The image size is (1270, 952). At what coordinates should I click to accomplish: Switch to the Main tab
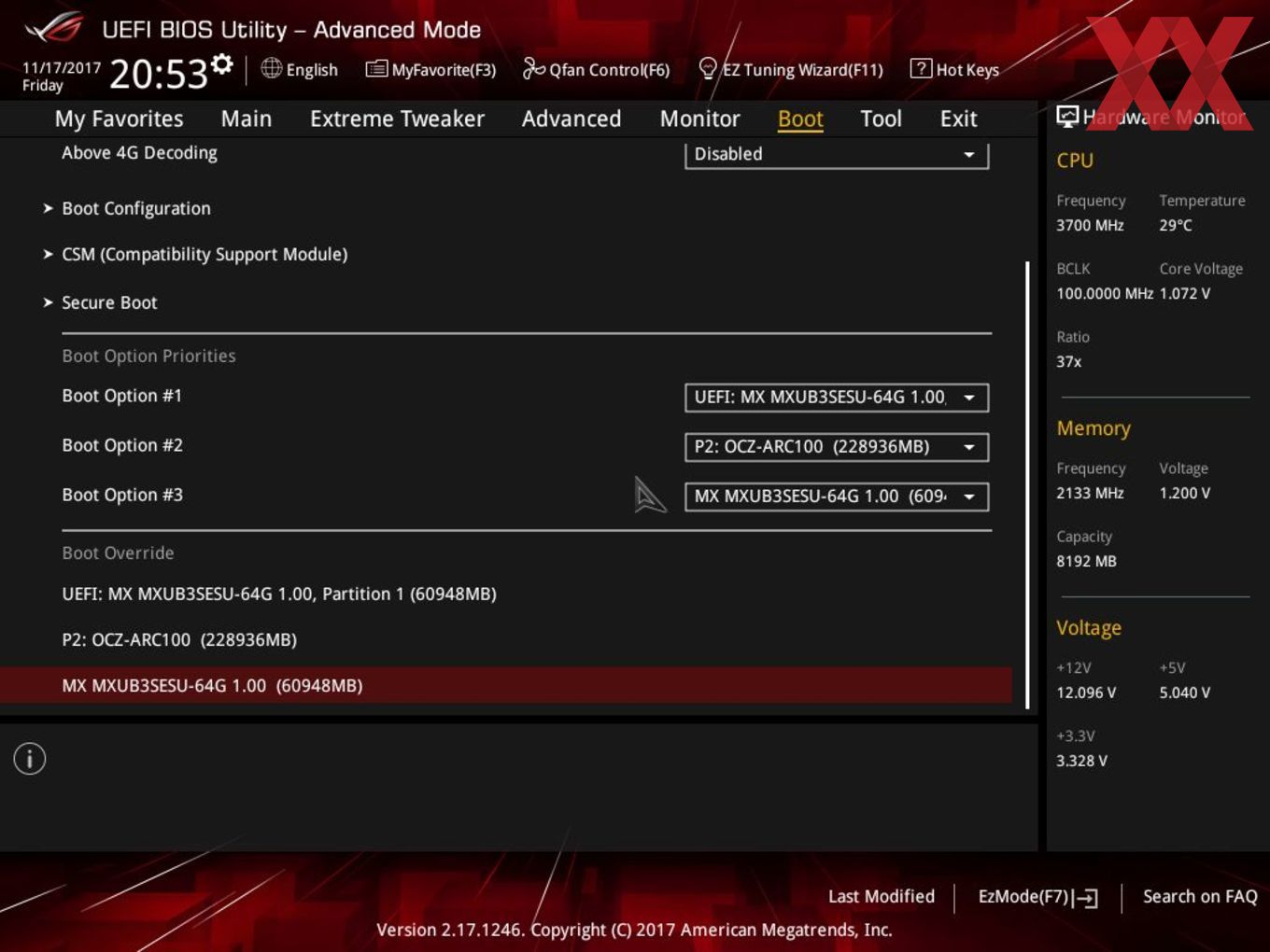pos(247,119)
